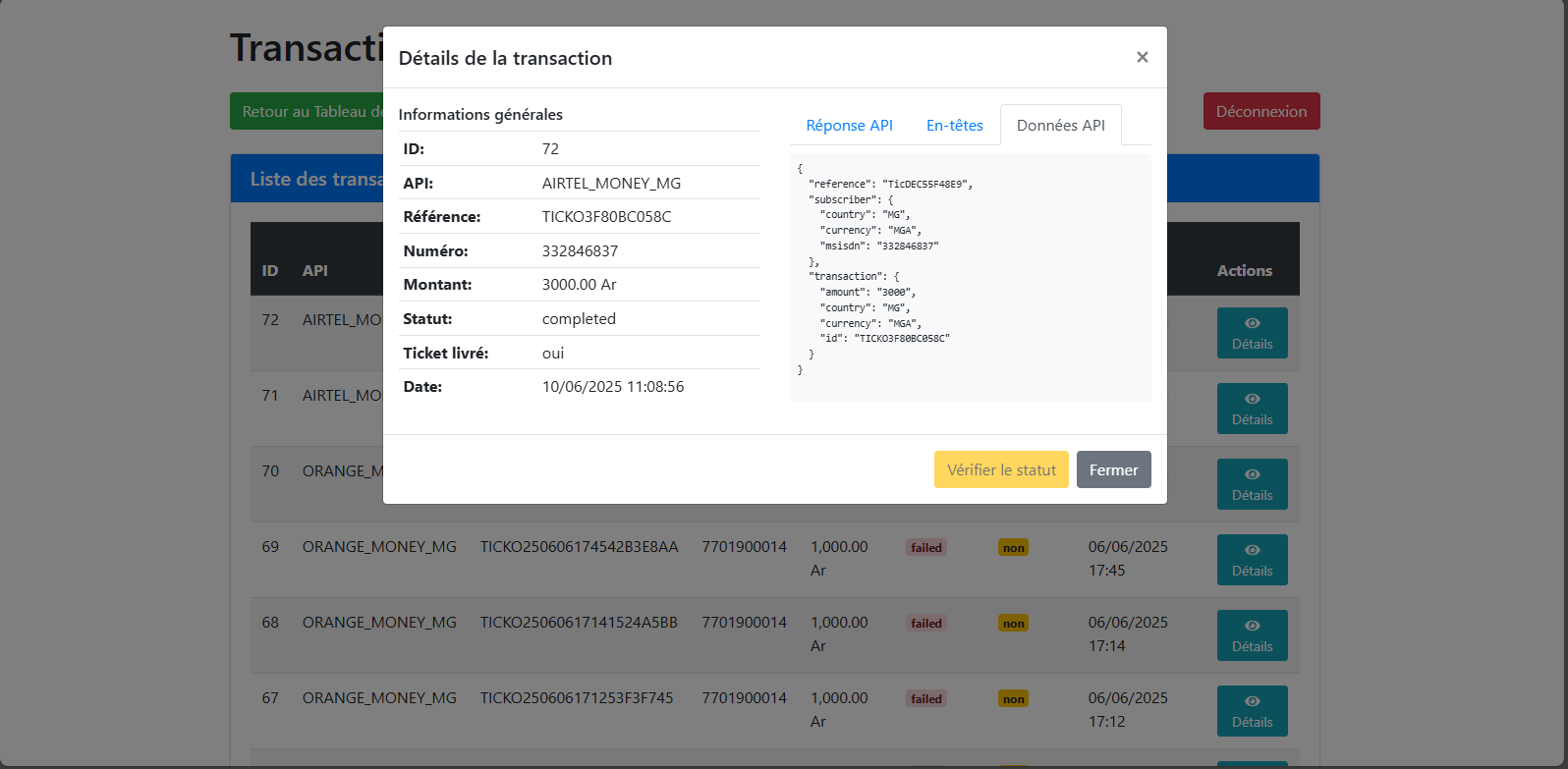Screen dimensions: 1568x769
Task: Open the En-têtes tab
Action: pos(954,126)
